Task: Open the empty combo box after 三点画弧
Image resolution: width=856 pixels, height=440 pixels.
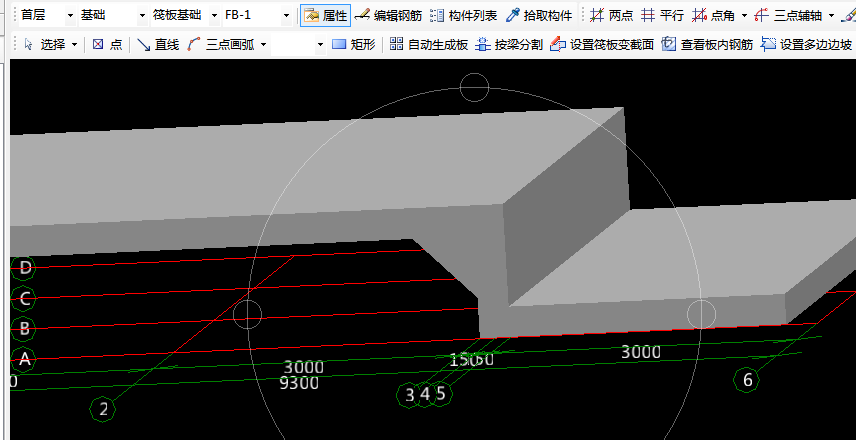Action: coord(299,45)
